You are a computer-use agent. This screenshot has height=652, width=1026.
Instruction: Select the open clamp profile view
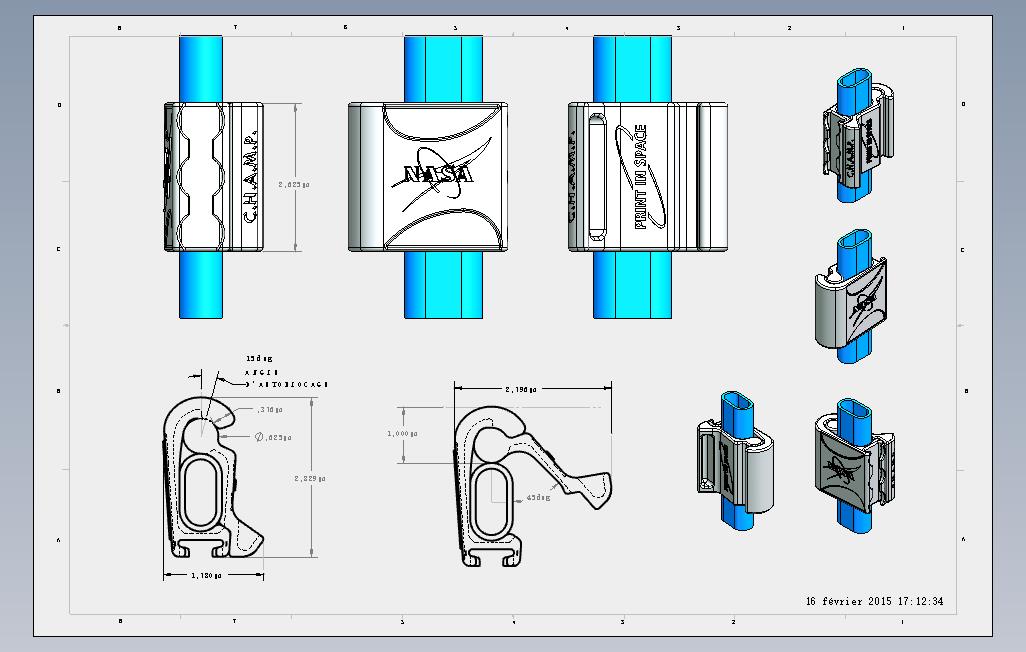[532, 485]
